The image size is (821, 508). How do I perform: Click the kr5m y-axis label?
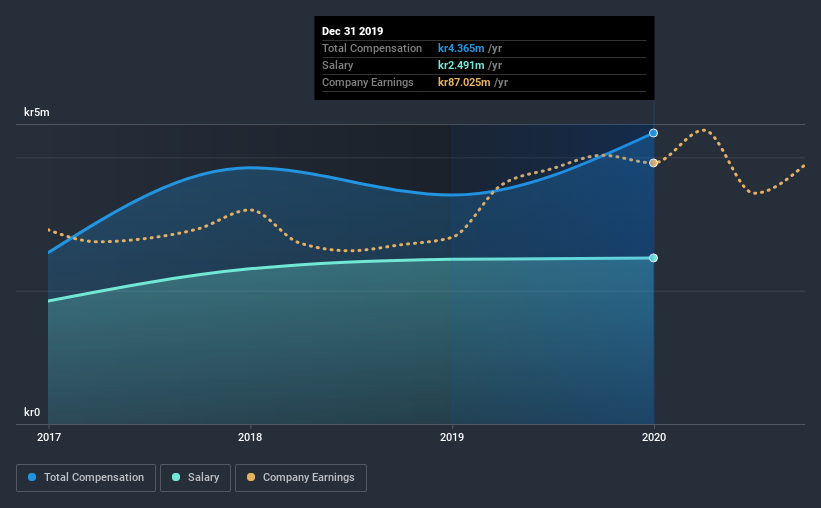click(x=37, y=112)
